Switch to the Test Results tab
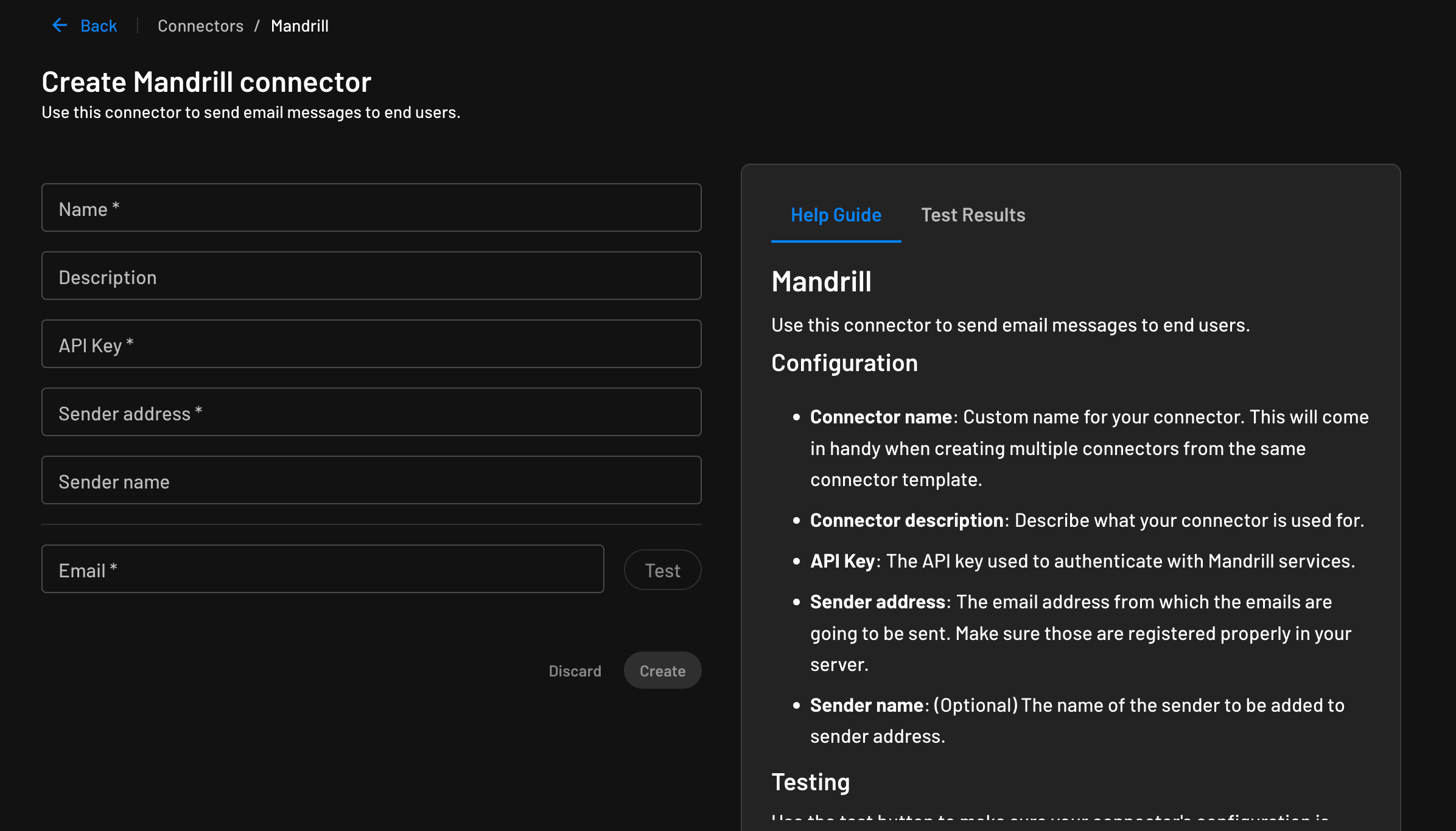Image resolution: width=1456 pixels, height=831 pixels. (x=973, y=214)
